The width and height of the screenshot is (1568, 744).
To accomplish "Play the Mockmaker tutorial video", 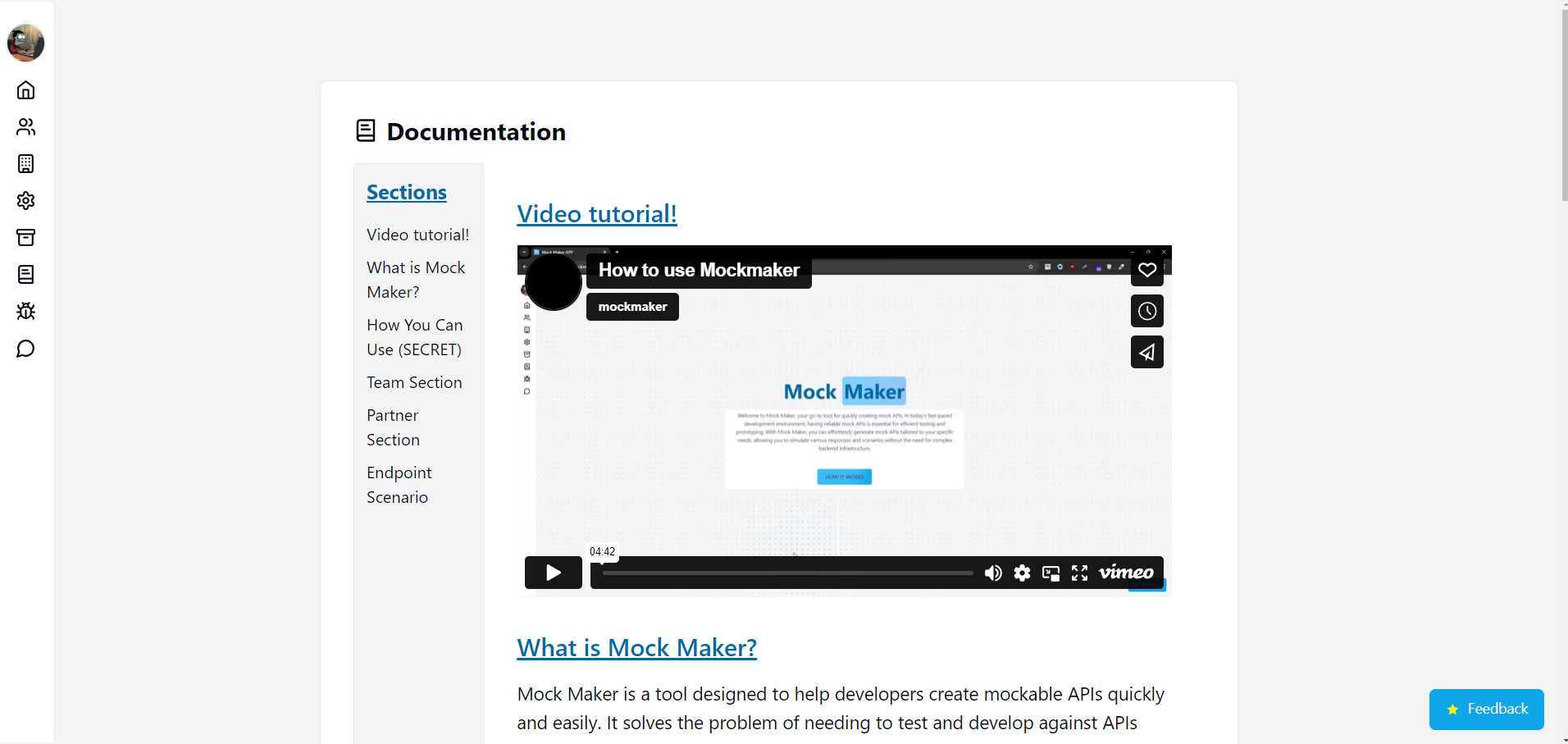I will (554, 573).
